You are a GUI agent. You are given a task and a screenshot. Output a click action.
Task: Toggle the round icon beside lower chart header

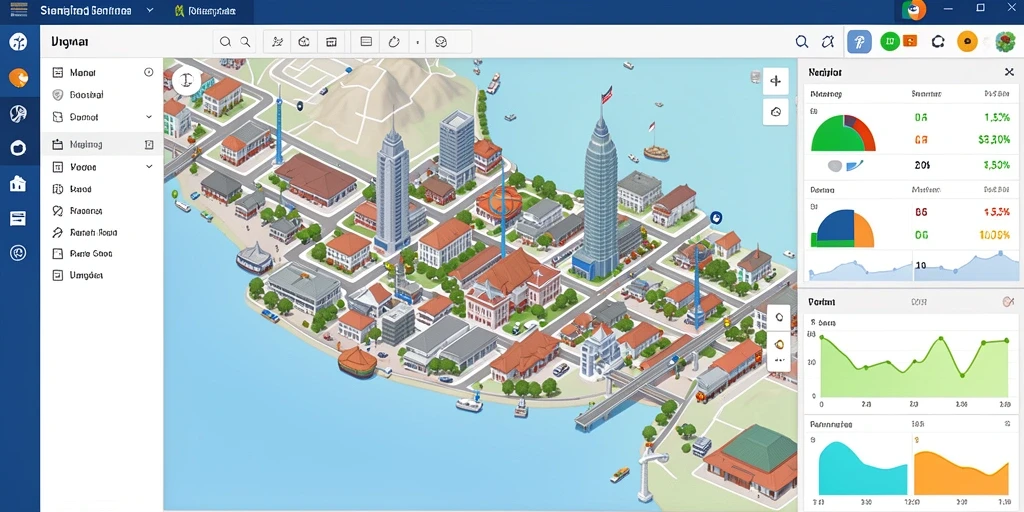tap(1007, 302)
